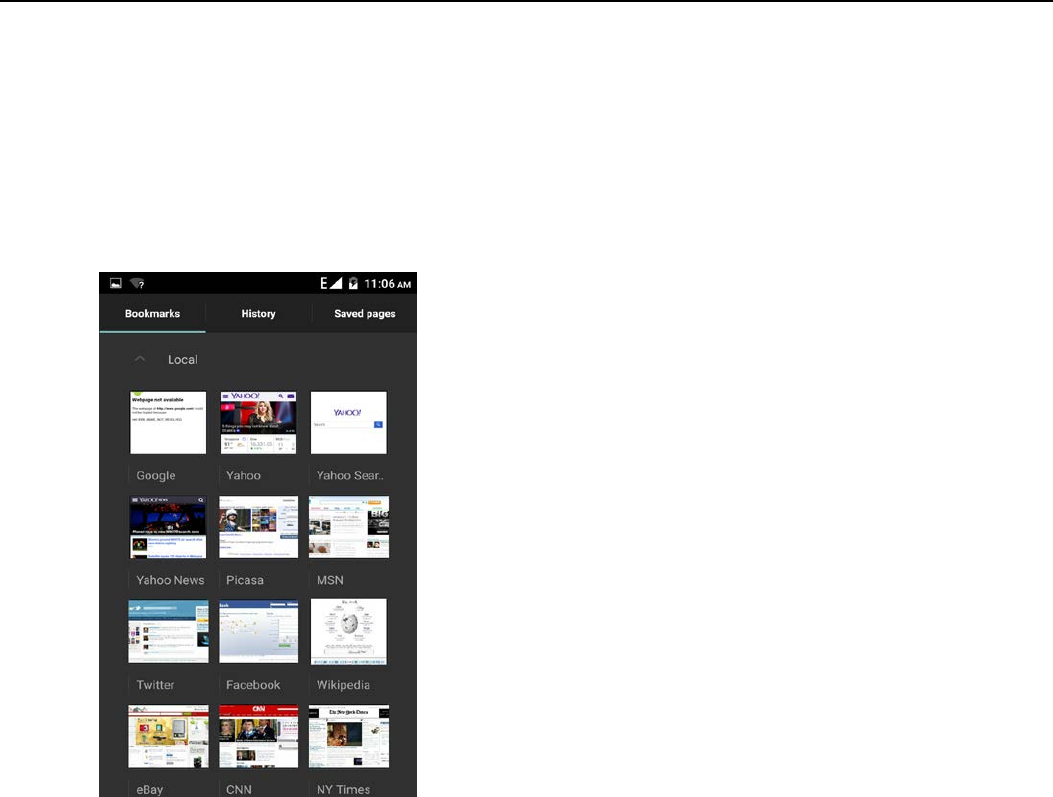Tap the battery charging icon
1053x797 pixels.
[x=353, y=283]
